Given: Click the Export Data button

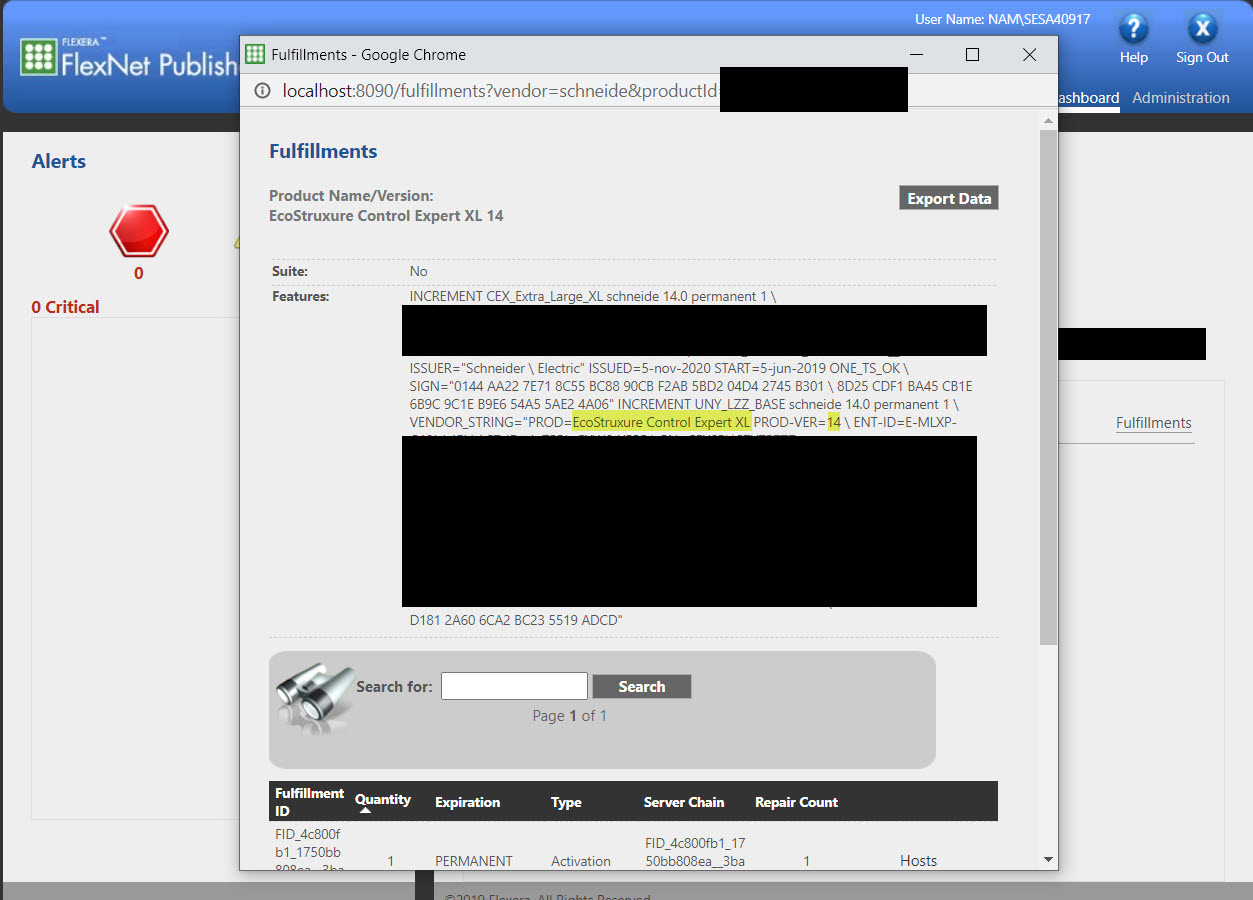Looking at the screenshot, I should [x=949, y=198].
